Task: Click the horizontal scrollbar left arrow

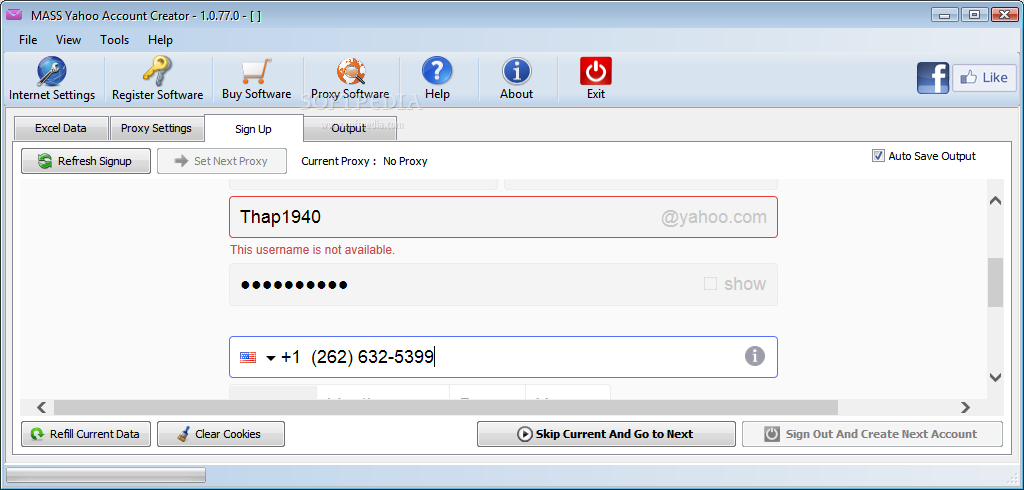Action: tap(42, 408)
